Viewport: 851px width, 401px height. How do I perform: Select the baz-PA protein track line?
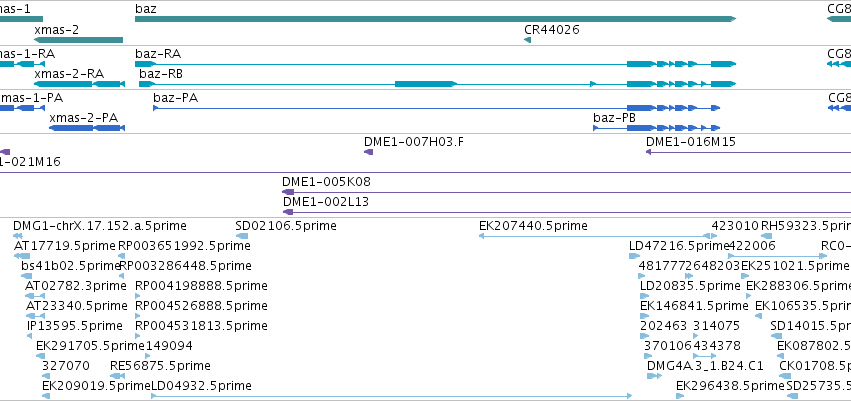coord(436,108)
